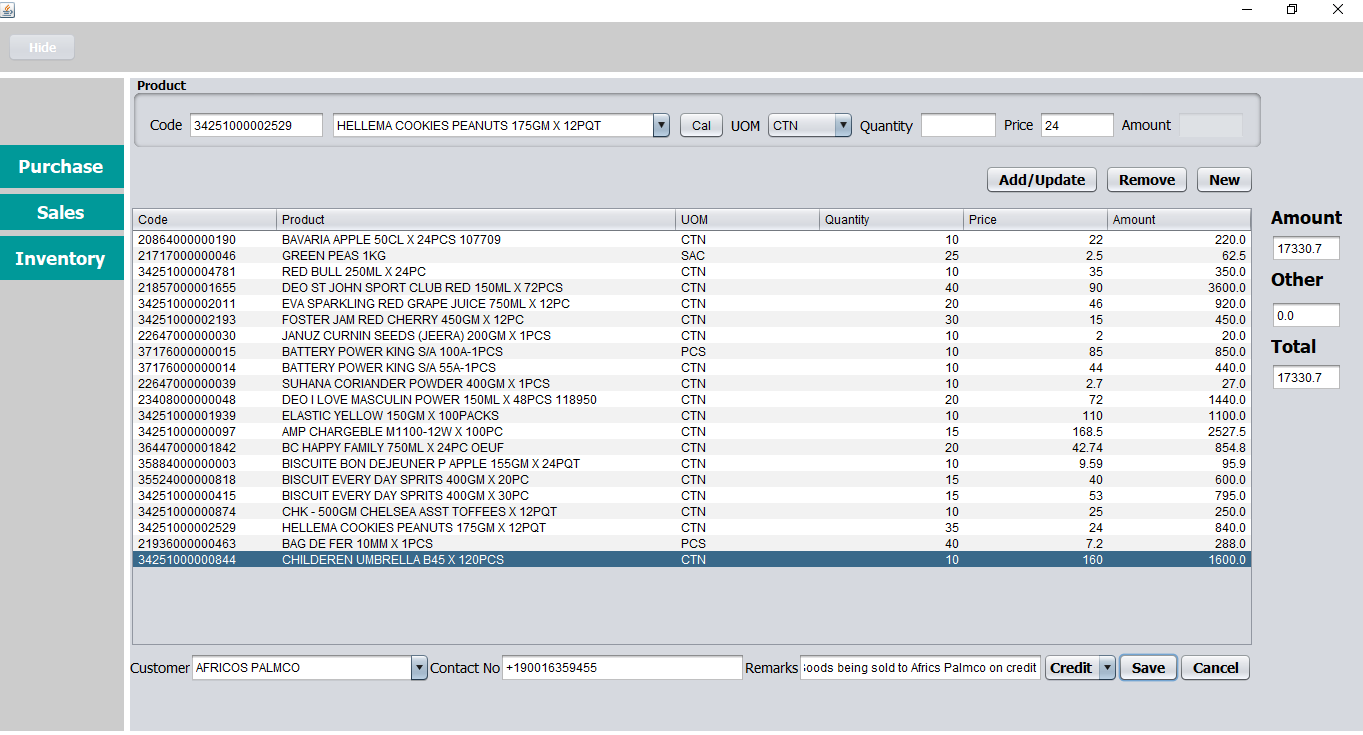Click the Add/Update button
This screenshot has height=735, width=1363.
click(x=1042, y=180)
